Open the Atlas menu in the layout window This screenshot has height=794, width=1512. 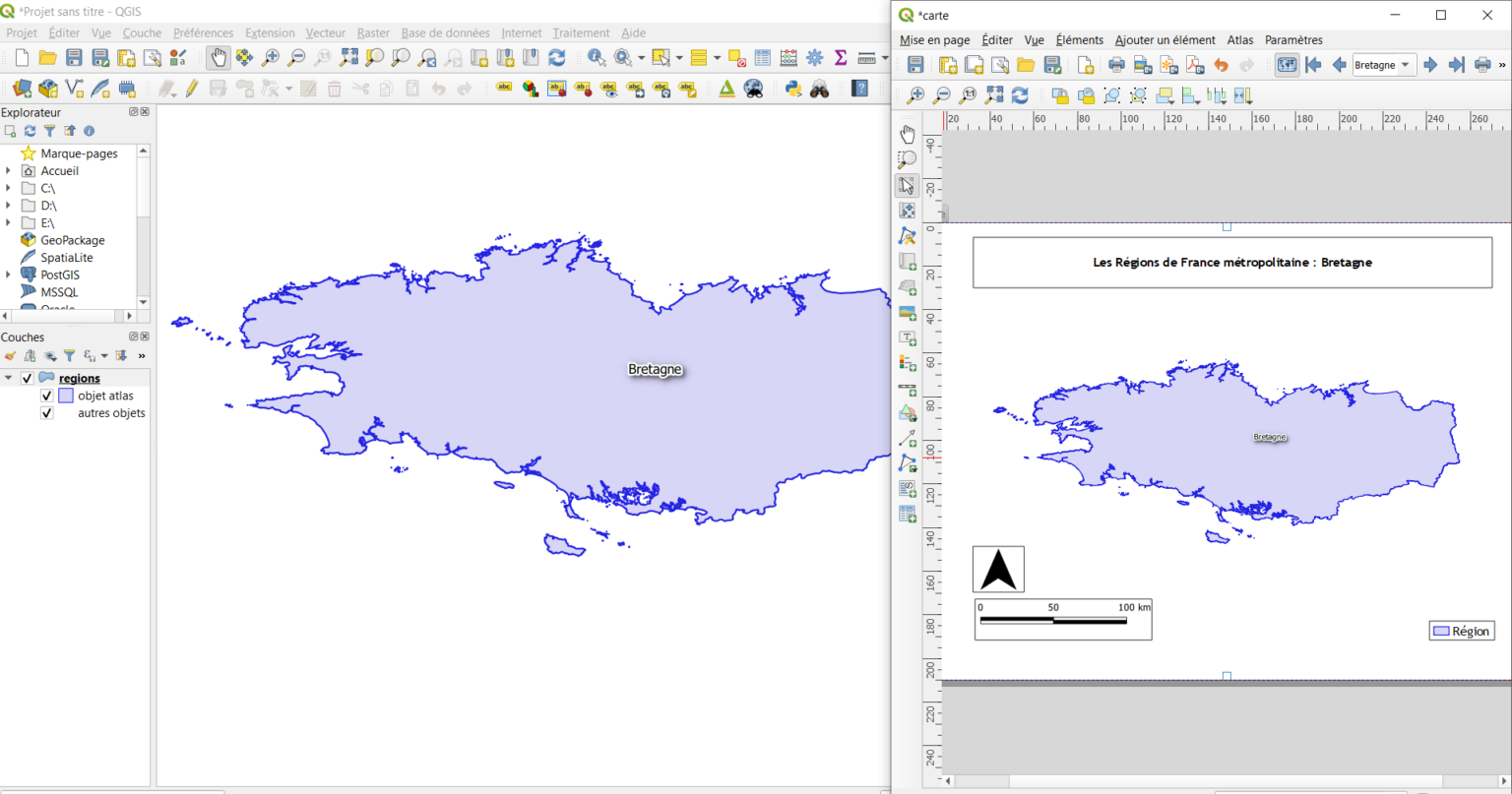pyautogui.click(x=1239, y=40)
